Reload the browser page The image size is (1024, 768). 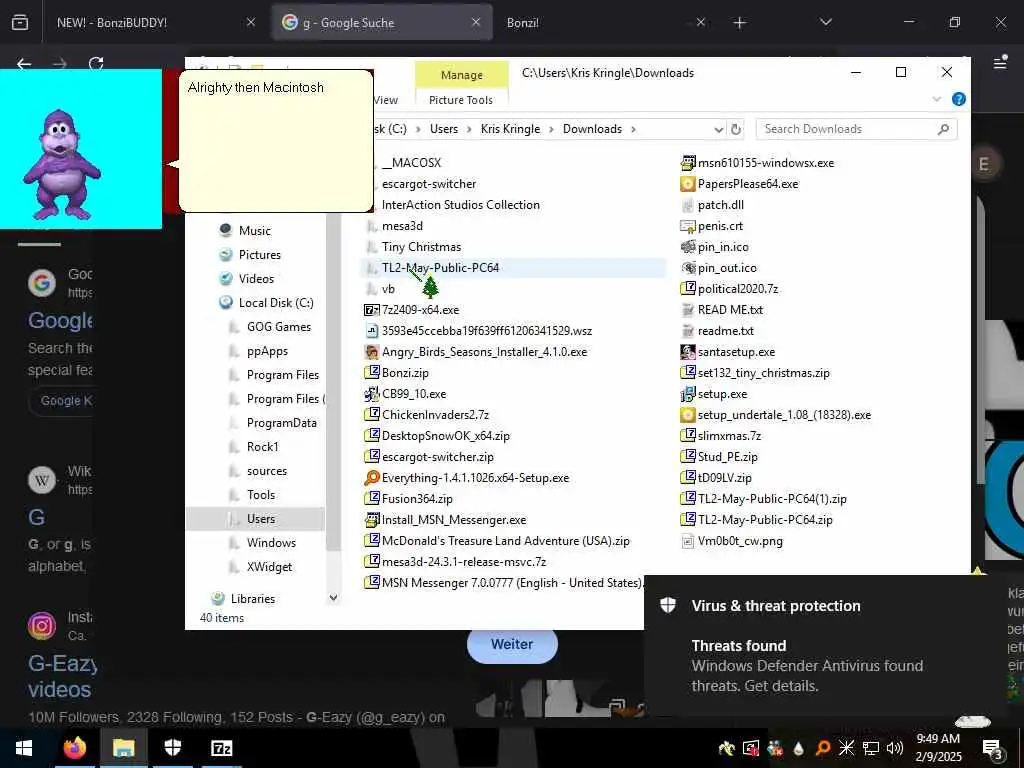[96, 63]
